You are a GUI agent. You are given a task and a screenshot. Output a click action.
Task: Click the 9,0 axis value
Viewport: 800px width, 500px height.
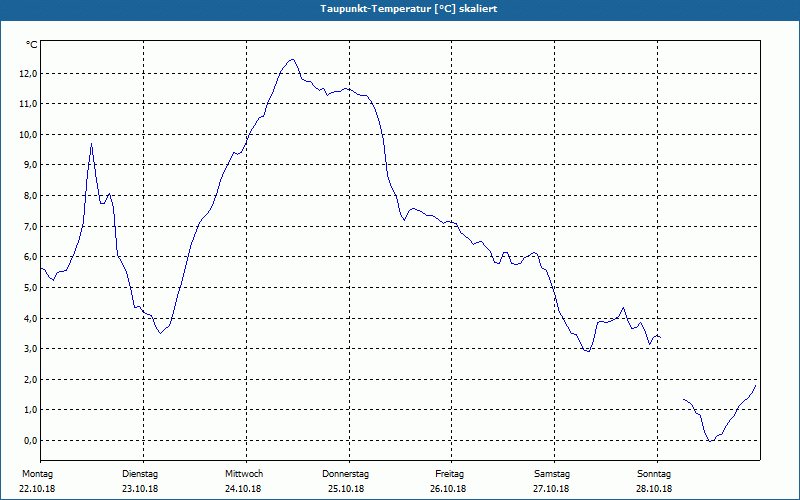(30, 165)
